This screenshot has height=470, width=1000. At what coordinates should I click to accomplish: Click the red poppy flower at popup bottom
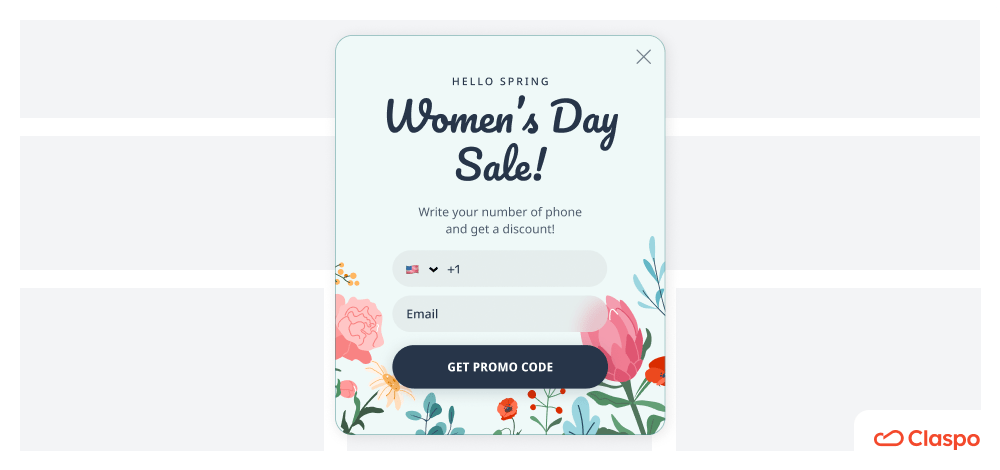pyautogui.click(x=508, y=408)
